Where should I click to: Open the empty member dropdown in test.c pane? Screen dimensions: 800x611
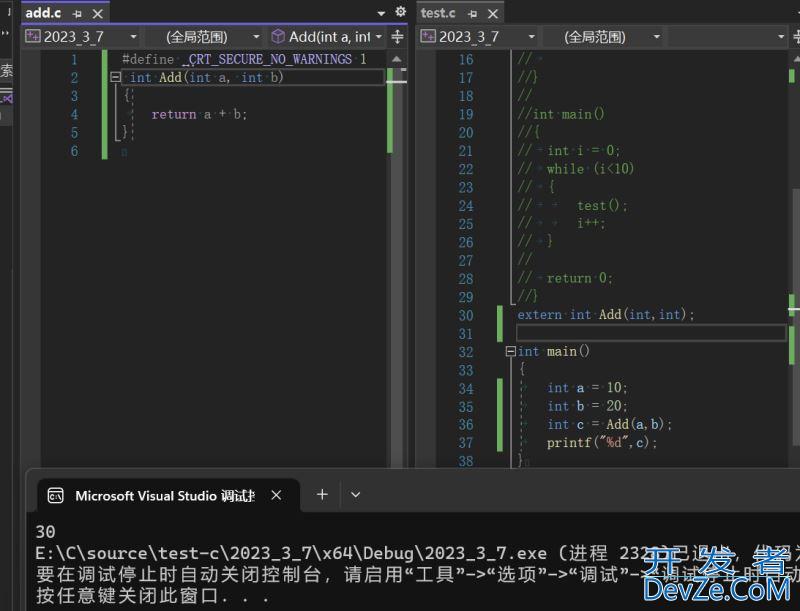click(x=727, y=37)
